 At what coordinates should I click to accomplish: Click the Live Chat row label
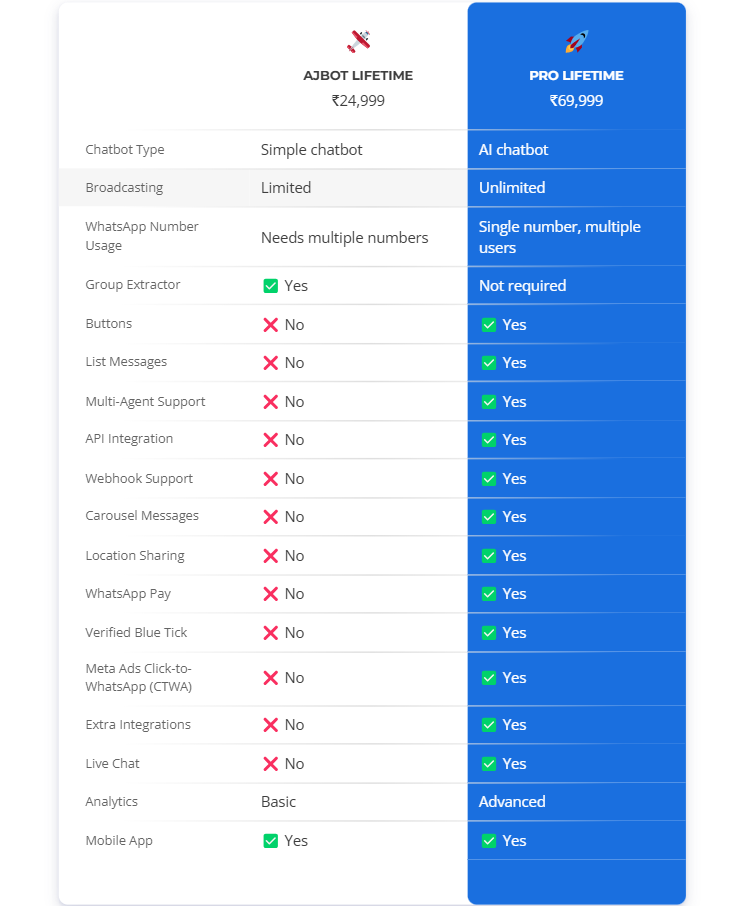click(x=113, y=764)
